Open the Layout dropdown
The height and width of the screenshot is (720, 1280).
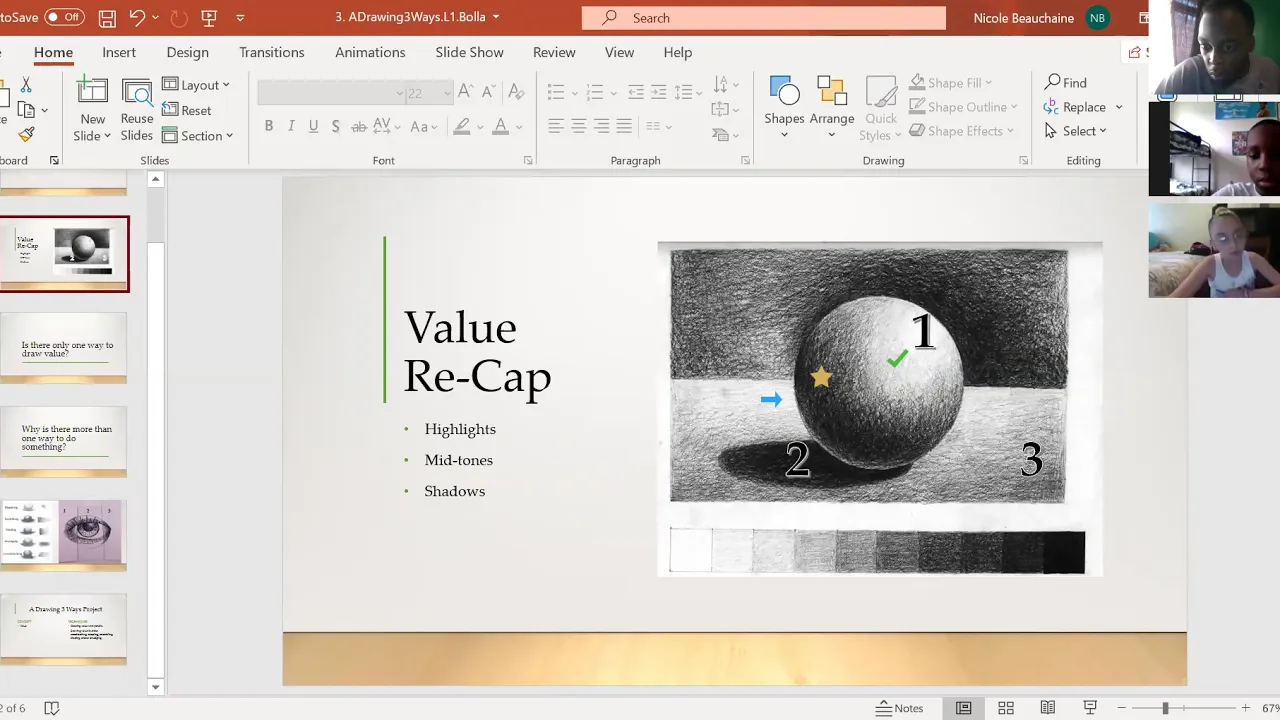[x=196, y=85]
